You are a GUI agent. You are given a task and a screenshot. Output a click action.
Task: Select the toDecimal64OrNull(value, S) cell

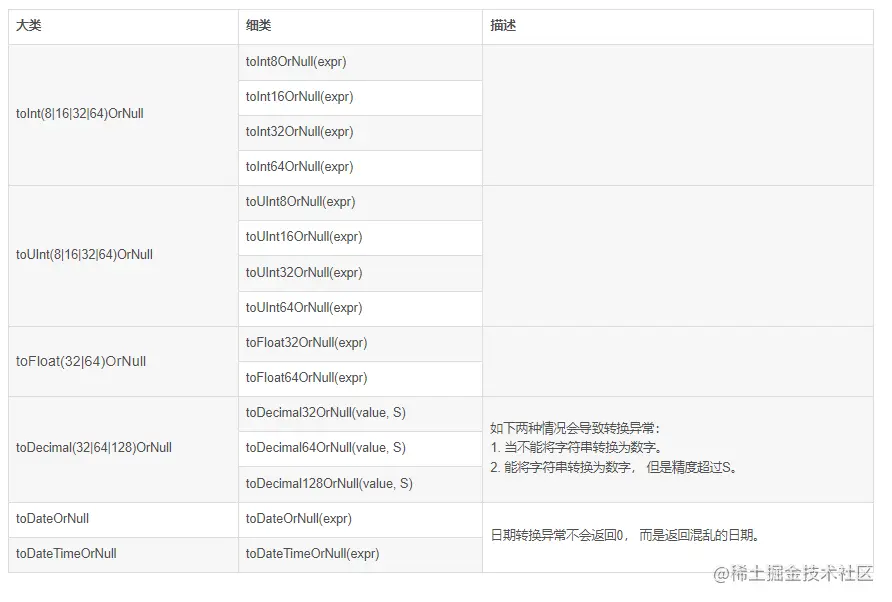pos(360,448)
